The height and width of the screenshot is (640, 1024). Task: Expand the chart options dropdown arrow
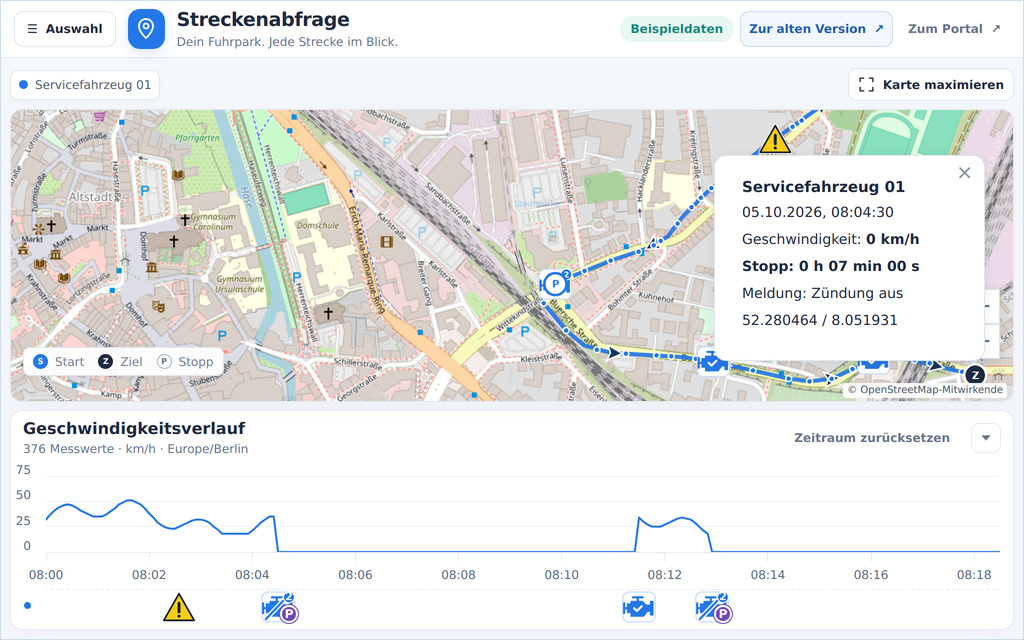tap(985, 438)
